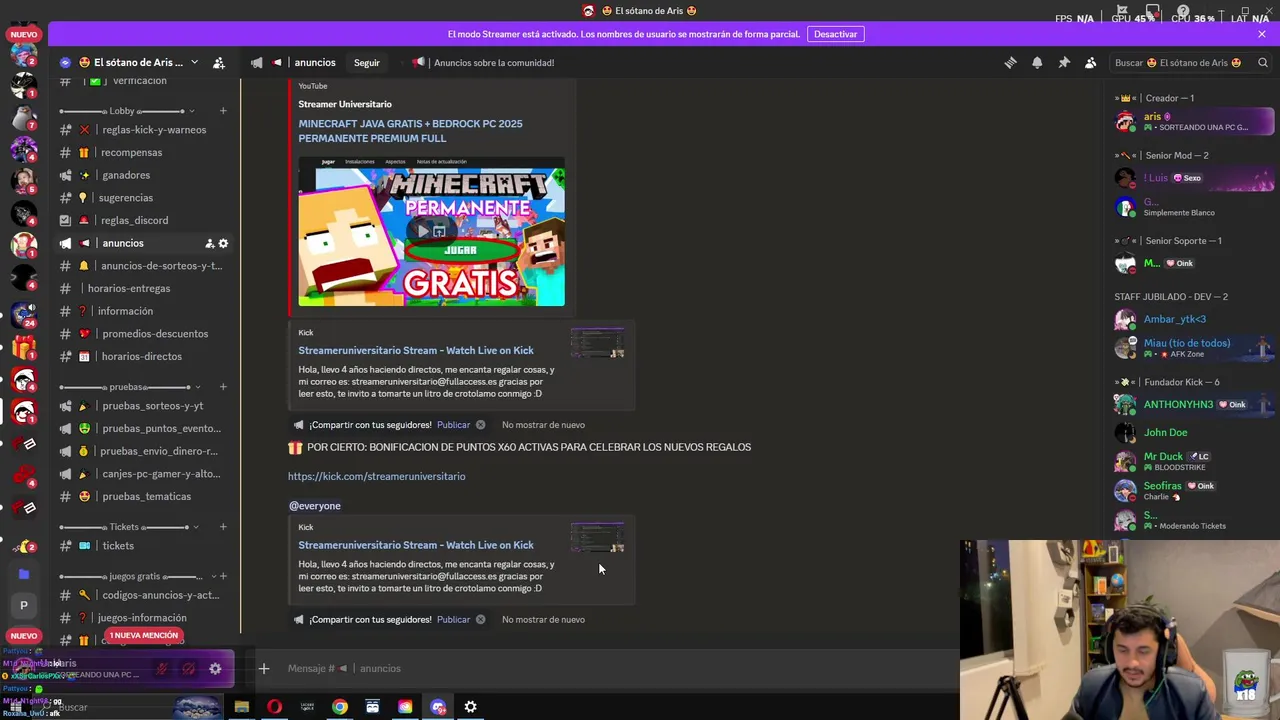Open anuncios channel settings gear
Image resolution: width=1280 pixels, height=720 pixels.
(223, 243)
